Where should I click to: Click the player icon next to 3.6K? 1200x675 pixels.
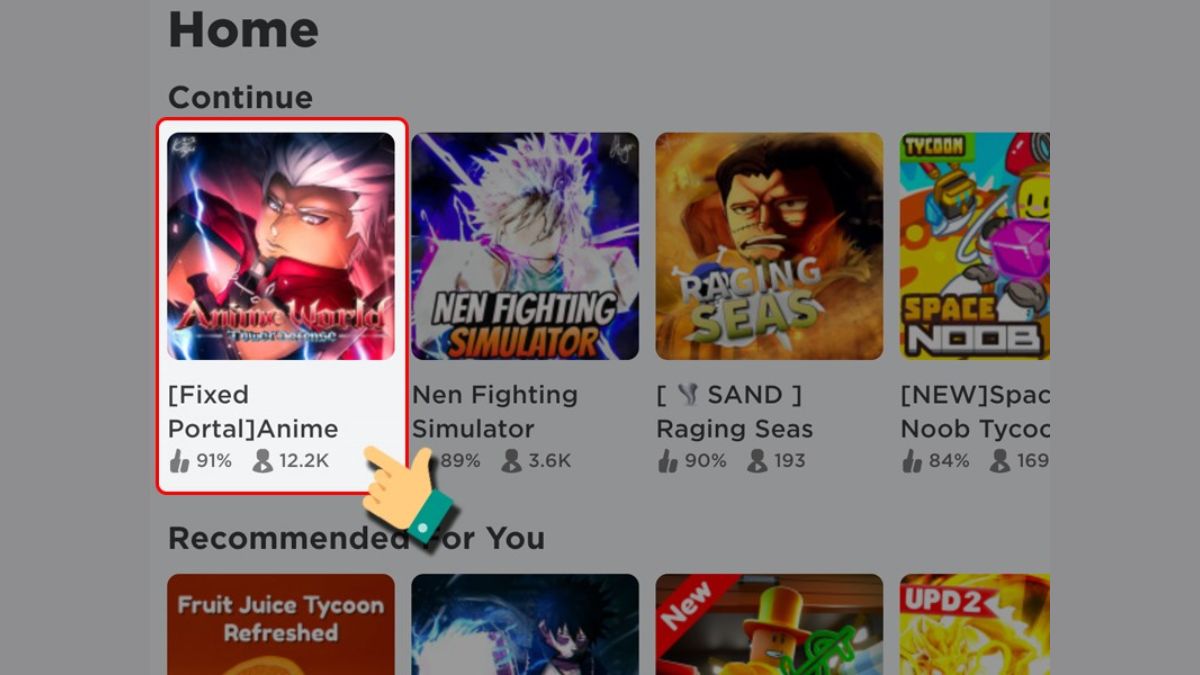pyautogui.click(x=511, y=461)
